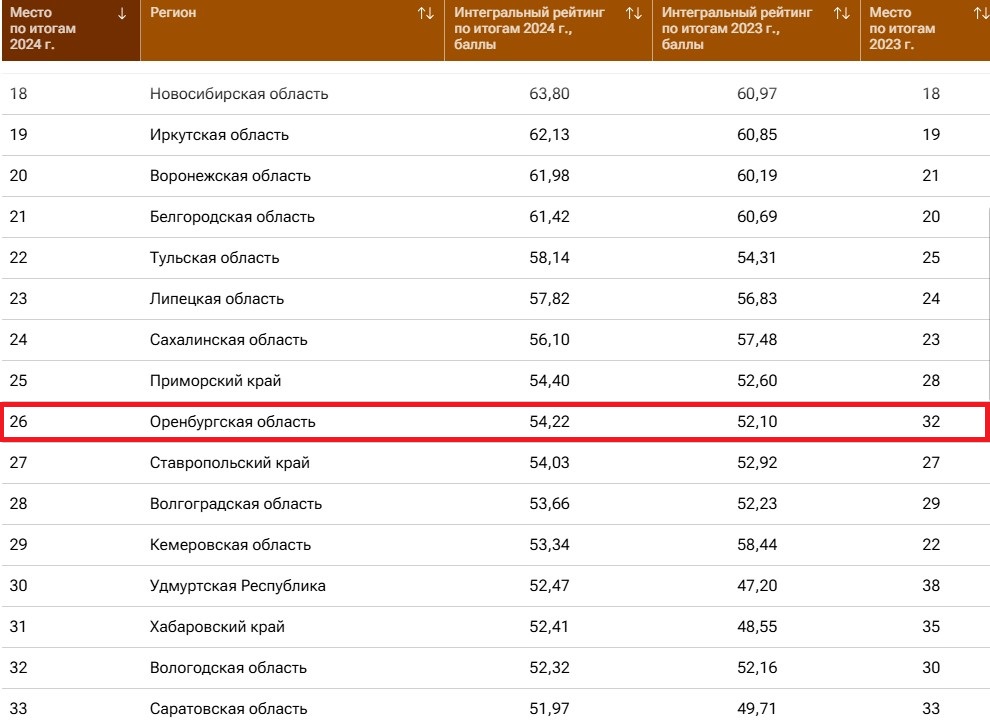Image resolution: width=990 pixels, height=726 pixels.
Task: Sort by 2024 integral rating arrows
Action: tap(633, 13)
